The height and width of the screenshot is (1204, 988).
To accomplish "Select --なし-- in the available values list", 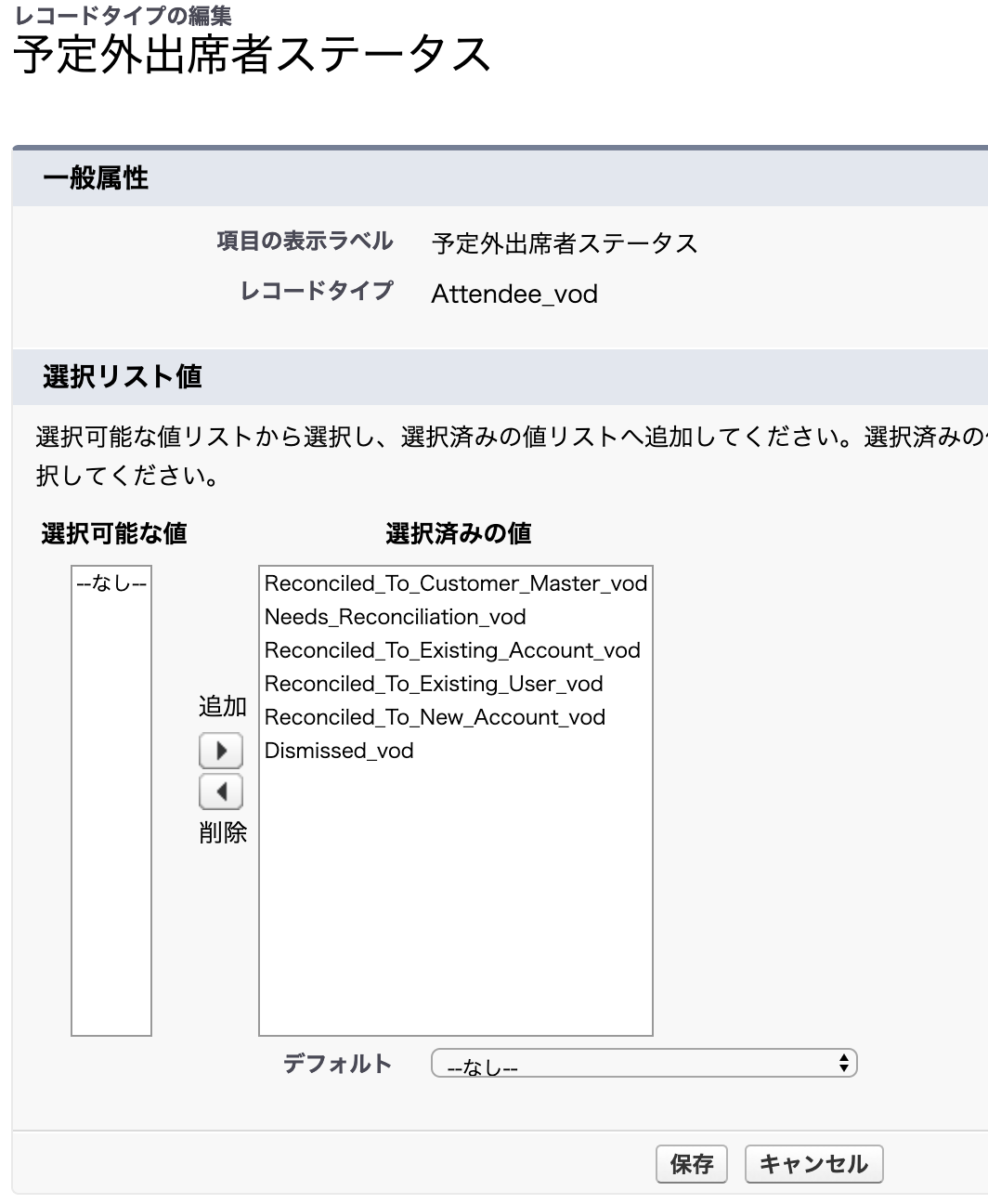I will [111, 583].
